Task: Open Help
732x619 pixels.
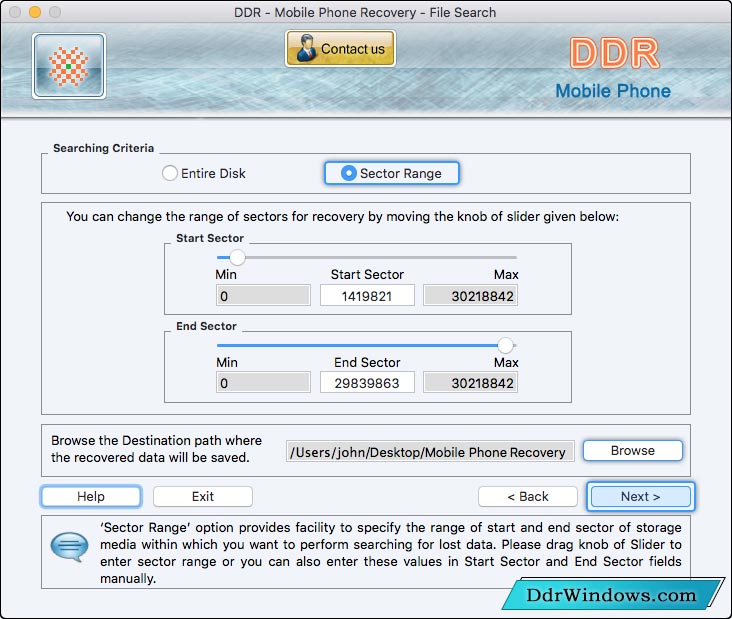Action: (91, 496)
